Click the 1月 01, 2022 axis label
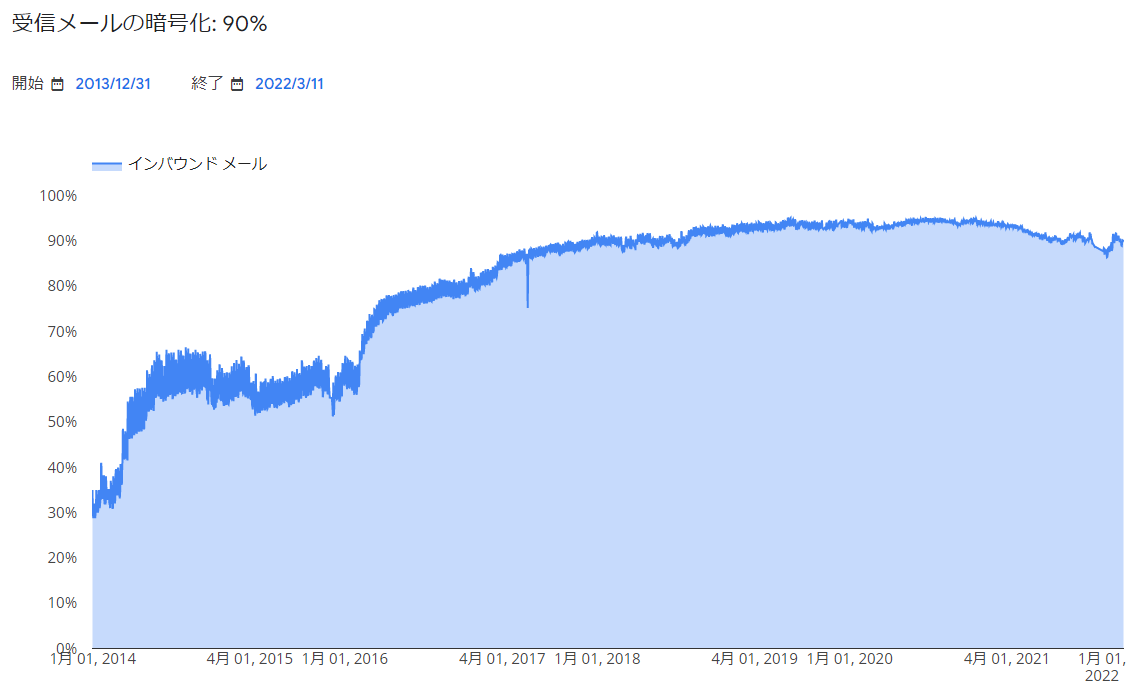Screen dimensions: 1138x695 [x=1102, y=667]
